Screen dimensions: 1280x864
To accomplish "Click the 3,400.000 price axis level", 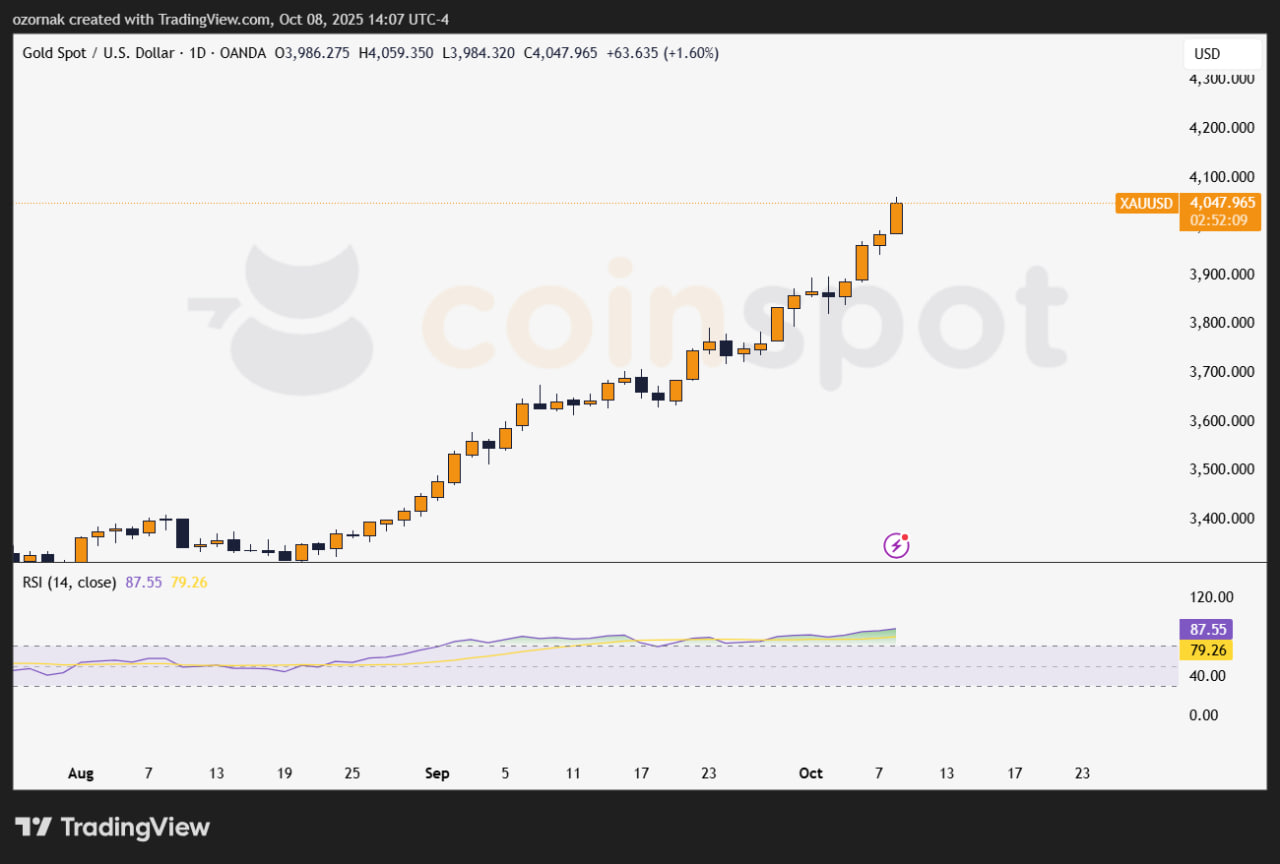I will coord(1221,518).
